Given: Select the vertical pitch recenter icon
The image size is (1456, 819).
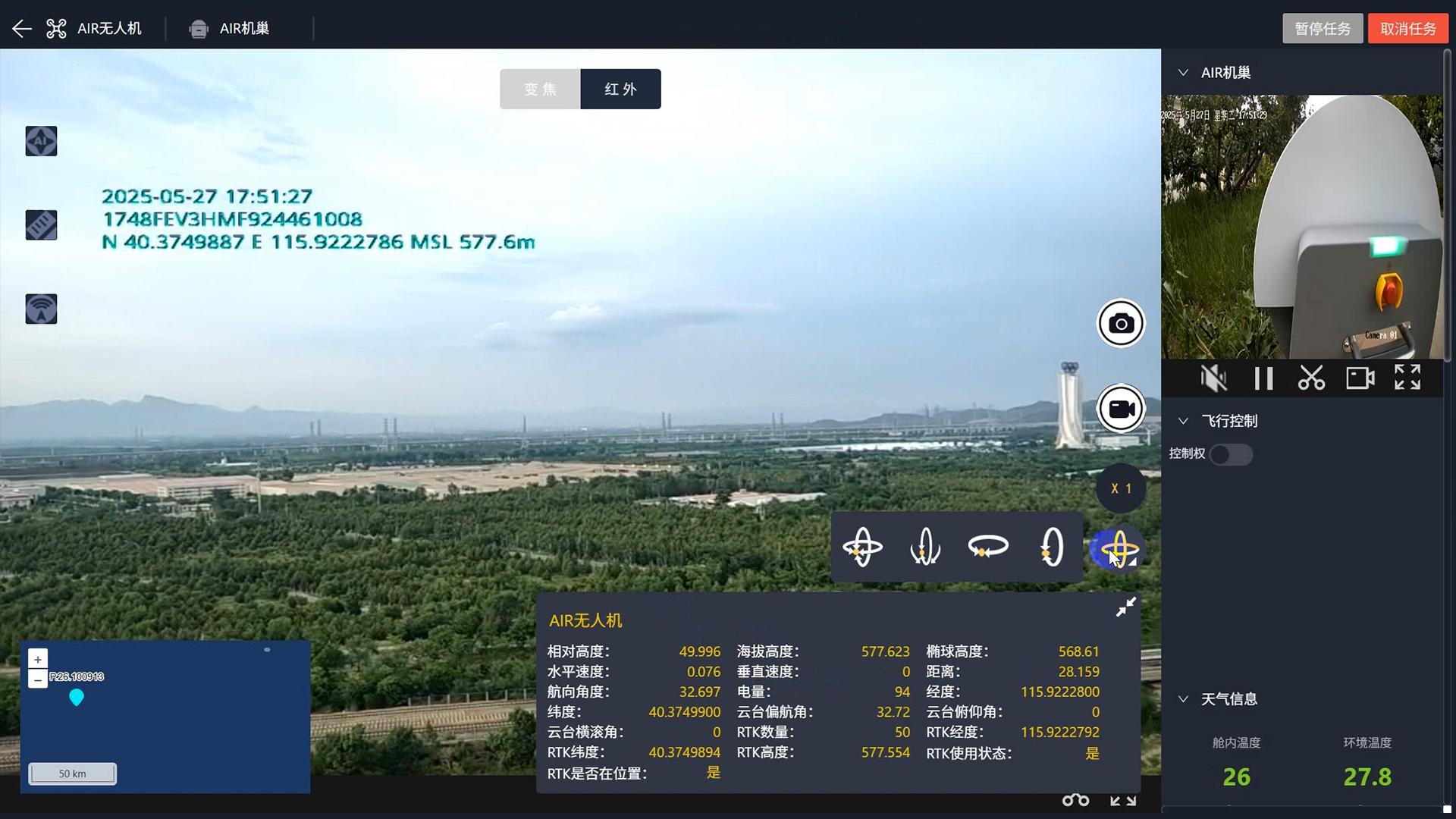Looking at the screenshot, I should tap(1052, 547).
